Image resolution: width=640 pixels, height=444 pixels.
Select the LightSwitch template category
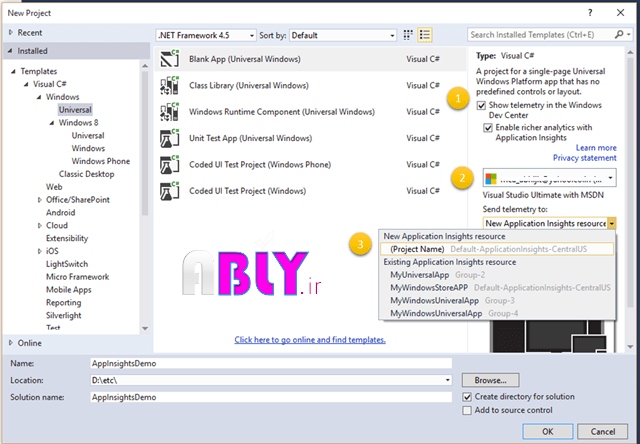pos(67,264)
